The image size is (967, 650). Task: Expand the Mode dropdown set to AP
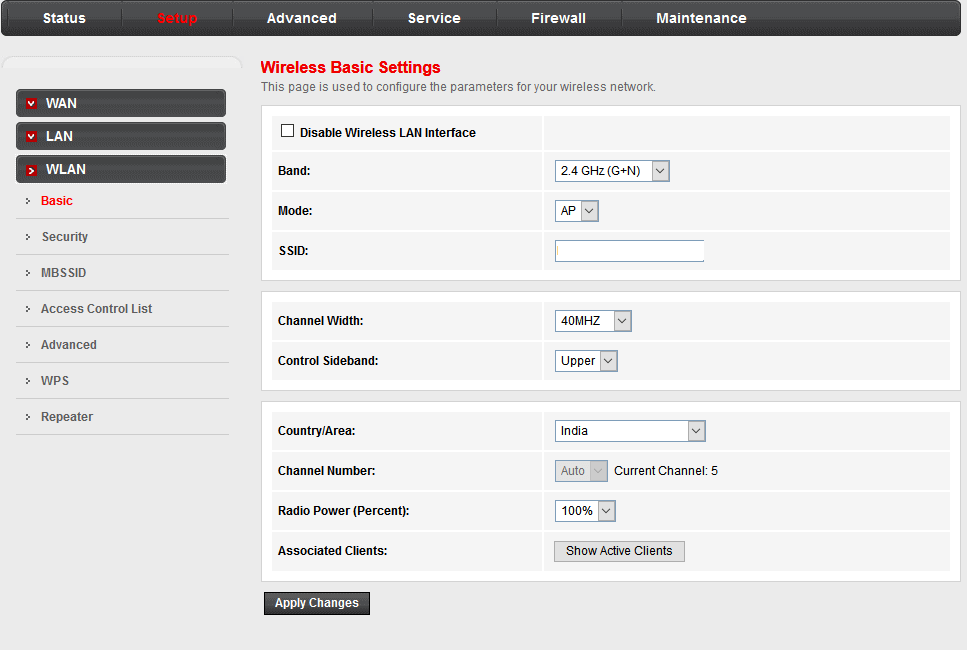click(x=577, y=211)
